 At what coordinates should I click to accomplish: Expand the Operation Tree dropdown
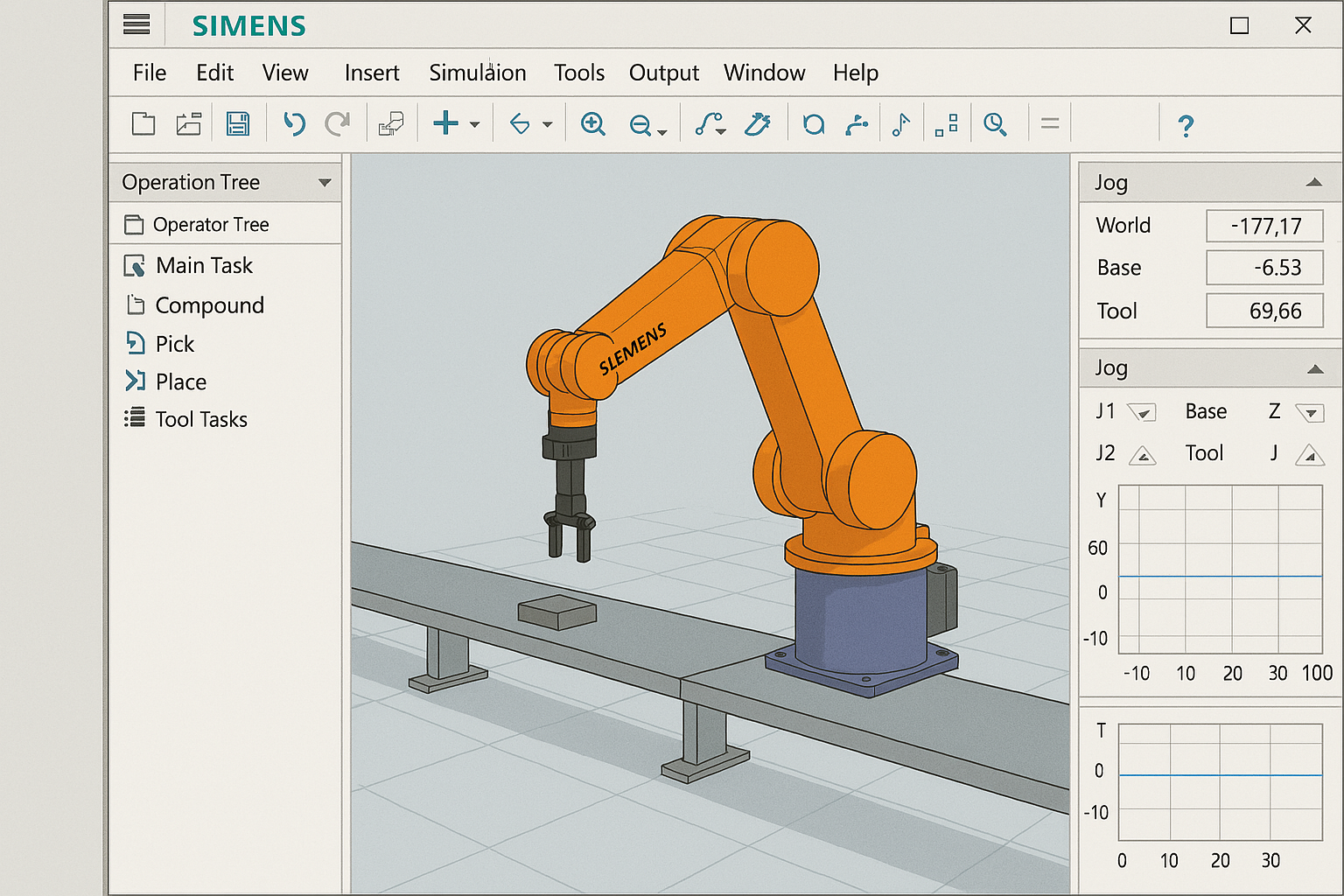pos(325,183)
